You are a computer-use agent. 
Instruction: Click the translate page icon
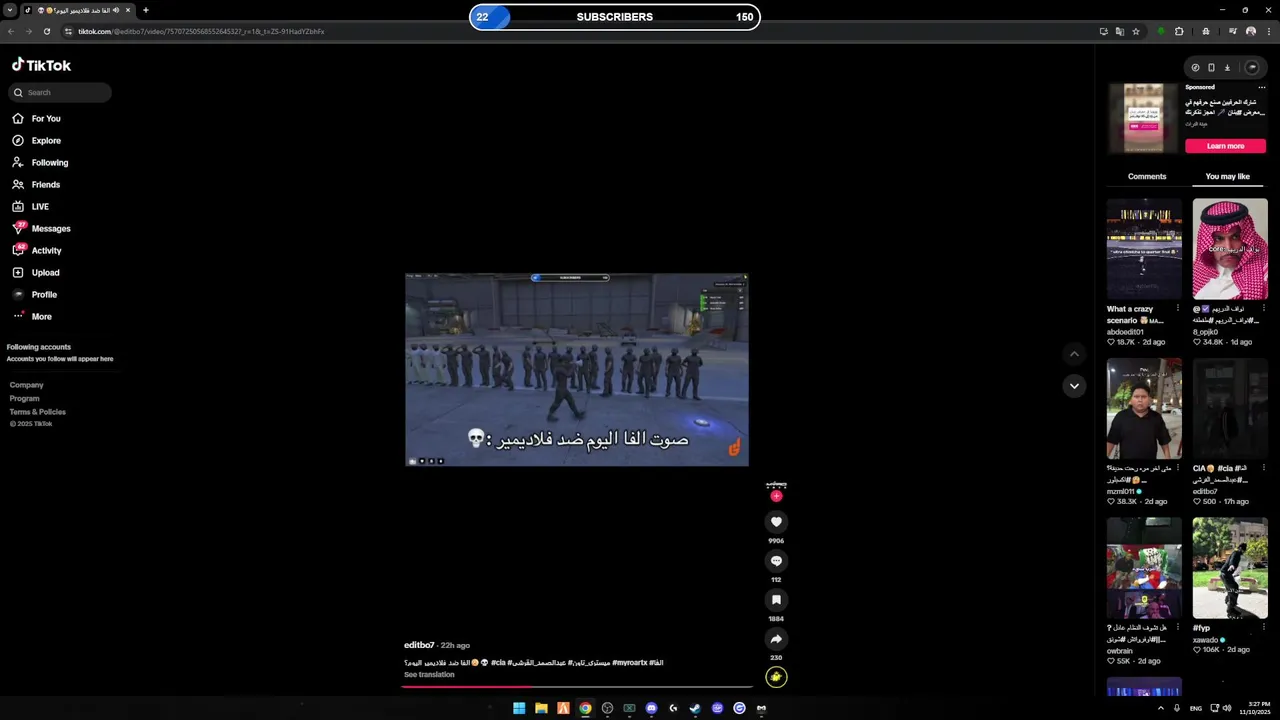click(x=1120, y=31)
